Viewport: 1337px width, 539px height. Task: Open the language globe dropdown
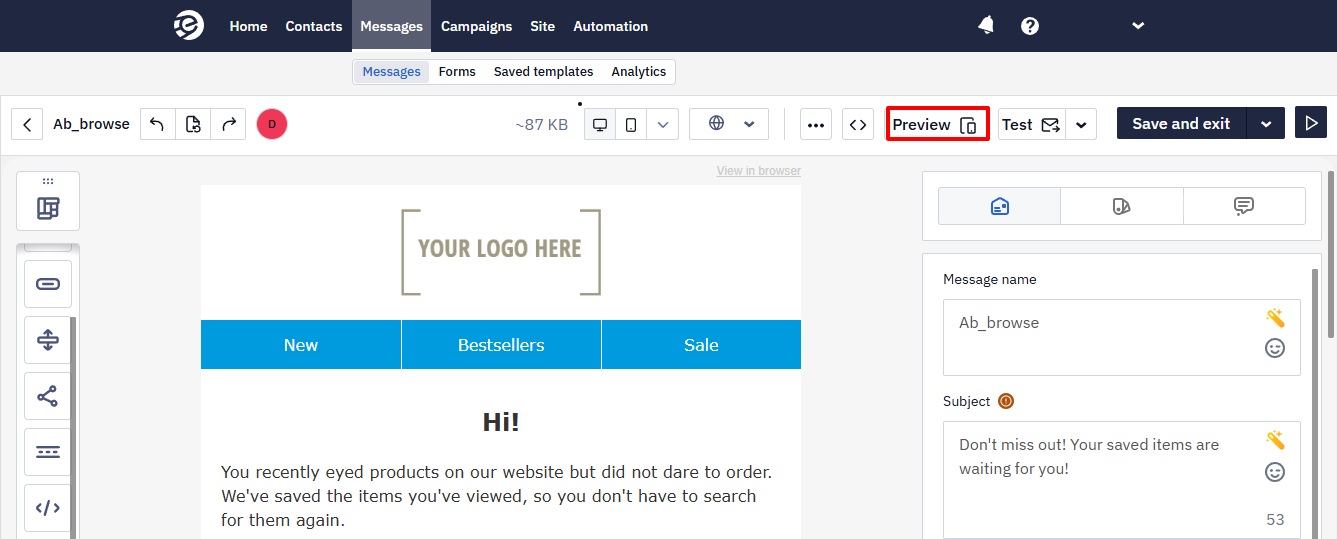click(x=729, y=124)
